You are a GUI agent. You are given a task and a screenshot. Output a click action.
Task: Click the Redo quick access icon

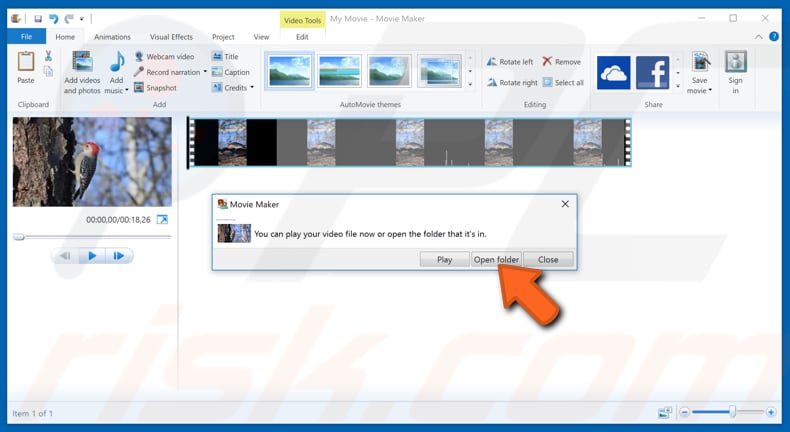[x=69, y=19]
